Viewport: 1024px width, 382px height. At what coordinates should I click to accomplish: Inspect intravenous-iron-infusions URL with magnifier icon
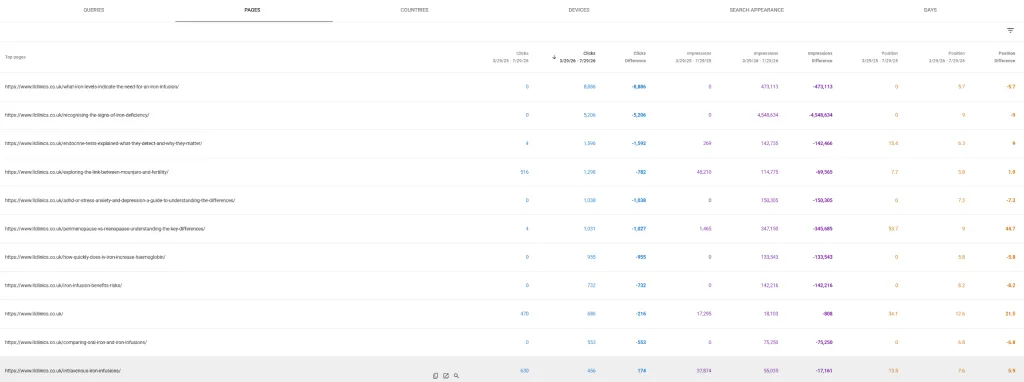pyautogui.click(x=456, y=376)
